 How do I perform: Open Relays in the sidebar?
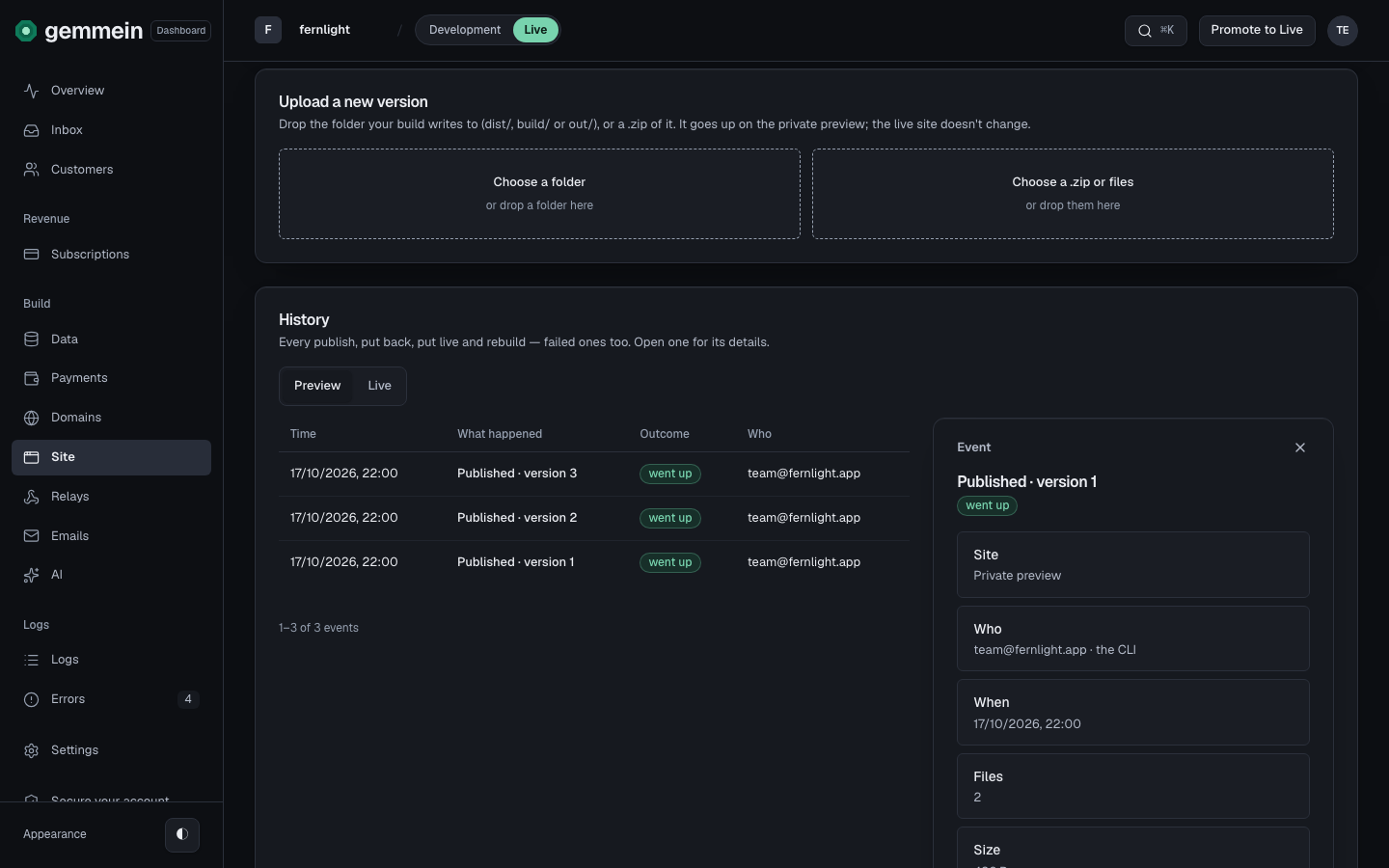(x=111, y=497)
